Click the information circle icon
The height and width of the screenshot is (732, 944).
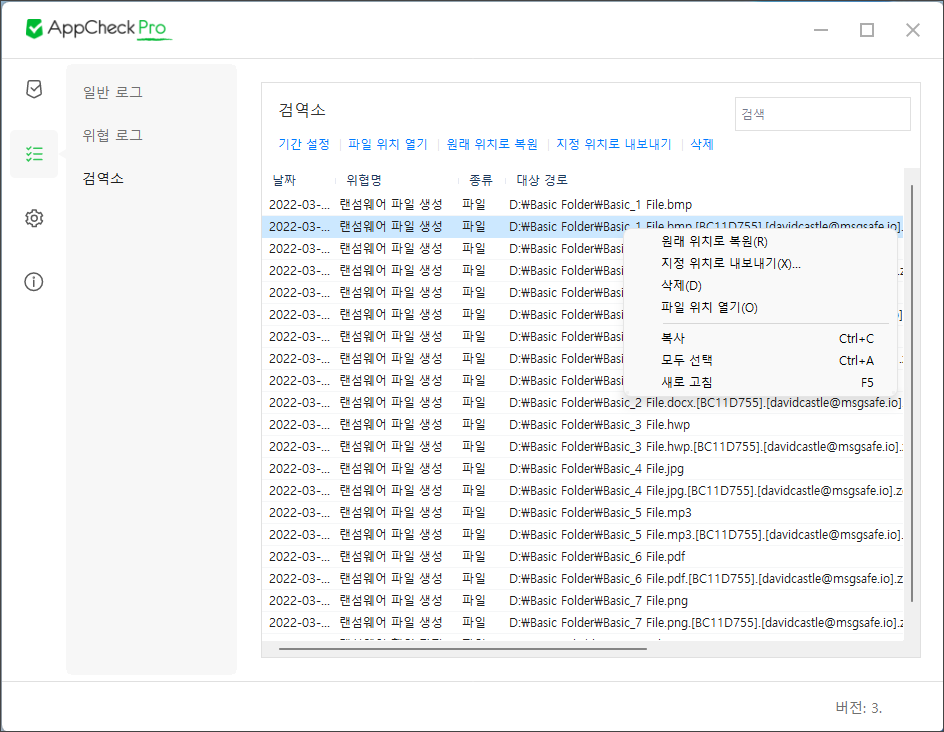click(x=34, y=281)
